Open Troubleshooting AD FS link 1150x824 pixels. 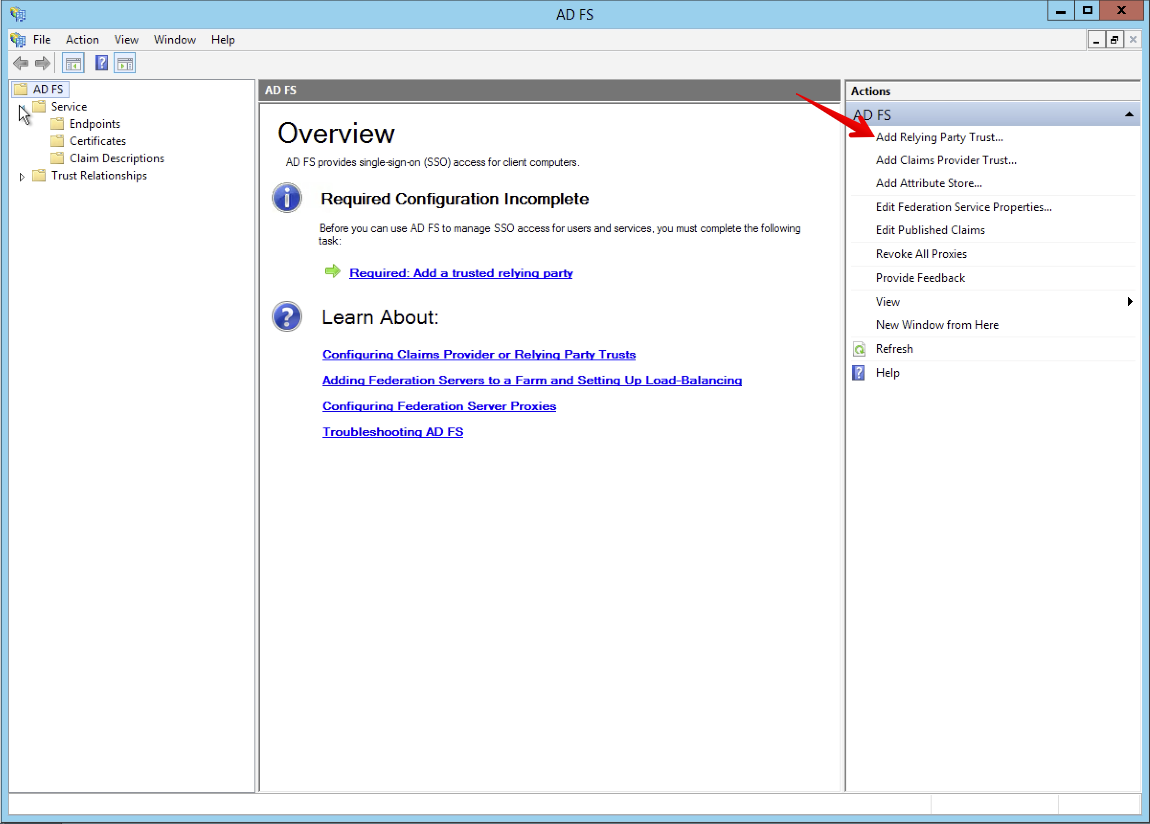coord(392,432)
